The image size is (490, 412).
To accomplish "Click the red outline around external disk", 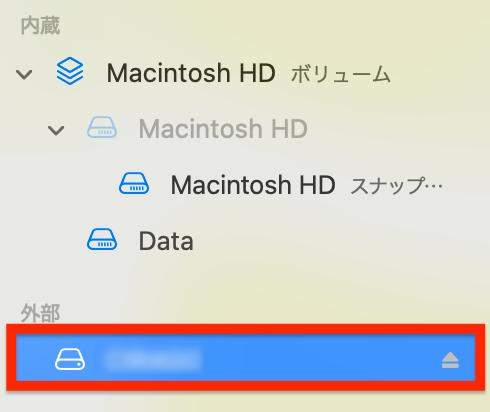I will tap(246, 329).
